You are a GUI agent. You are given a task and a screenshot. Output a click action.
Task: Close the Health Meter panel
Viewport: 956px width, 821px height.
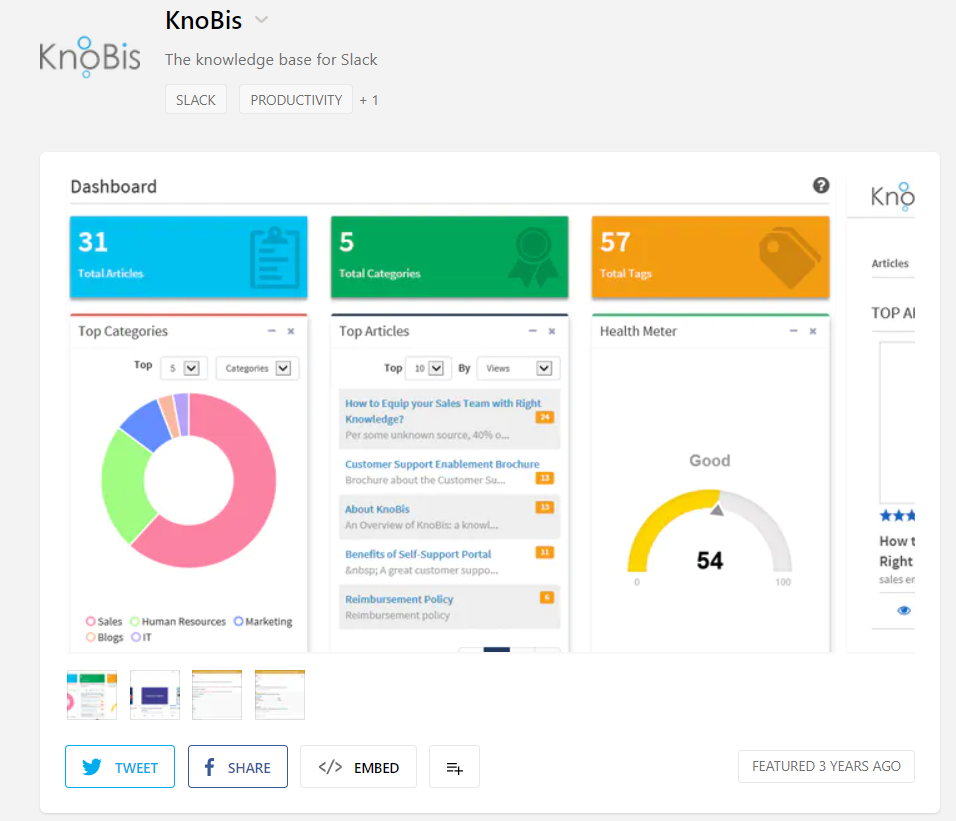pos(813,331)
